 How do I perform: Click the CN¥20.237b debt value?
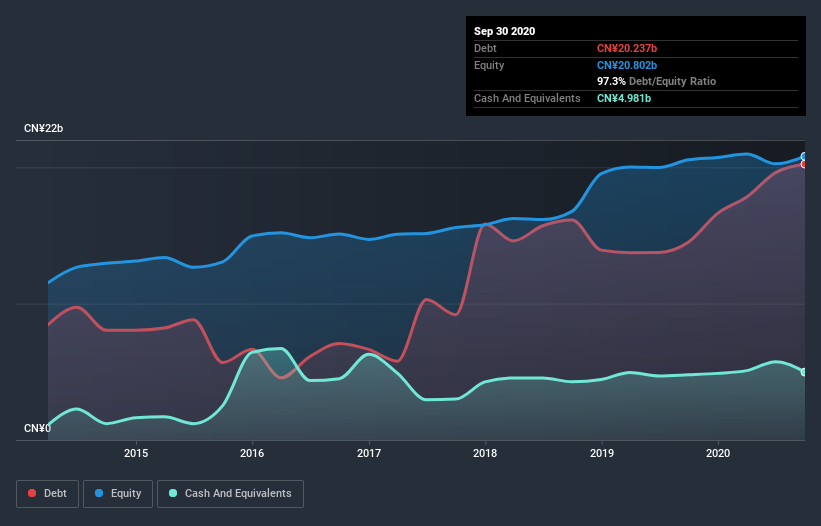coord(627,48)
